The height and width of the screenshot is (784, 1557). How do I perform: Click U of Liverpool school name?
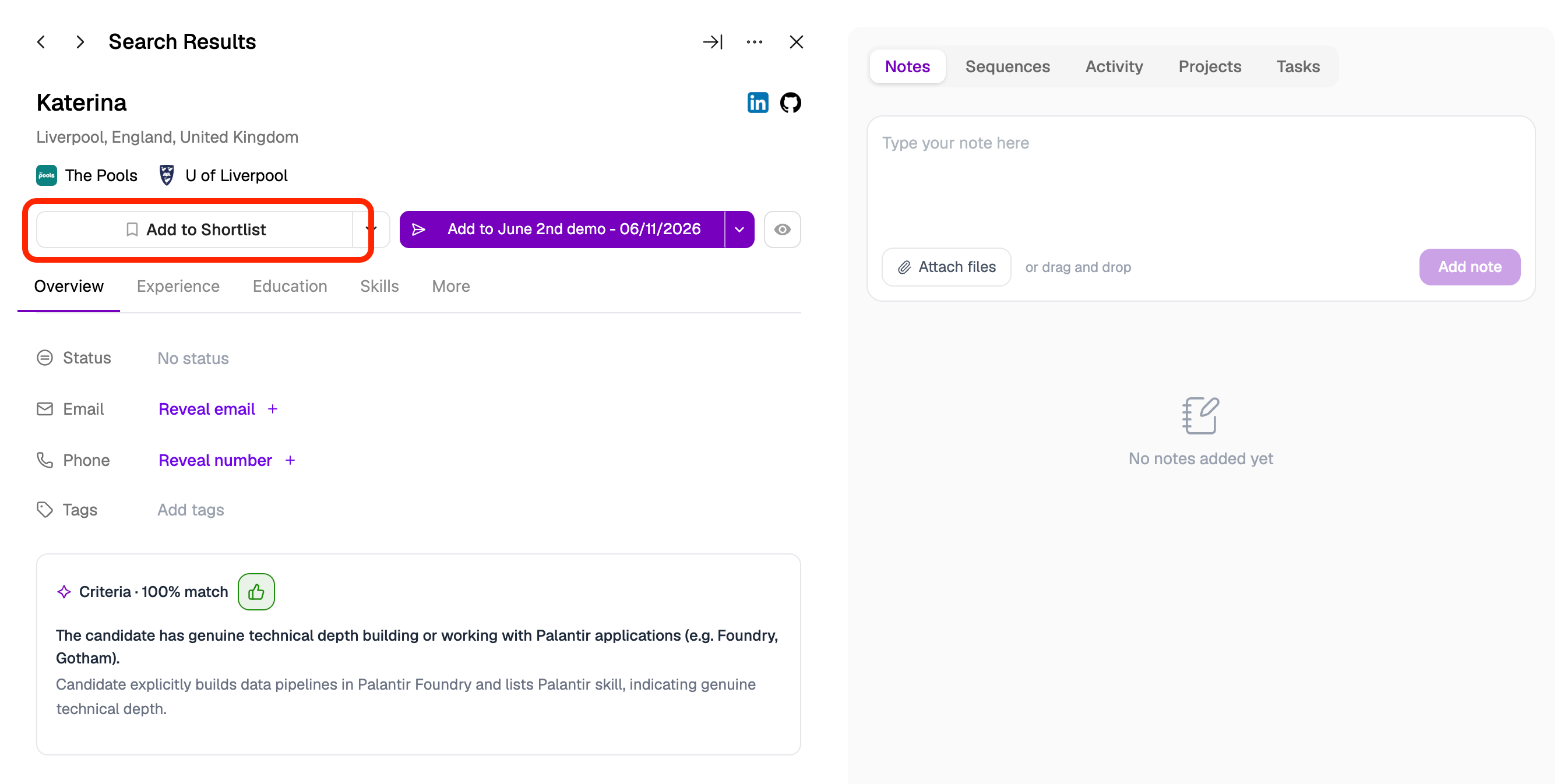click(237, 175)
